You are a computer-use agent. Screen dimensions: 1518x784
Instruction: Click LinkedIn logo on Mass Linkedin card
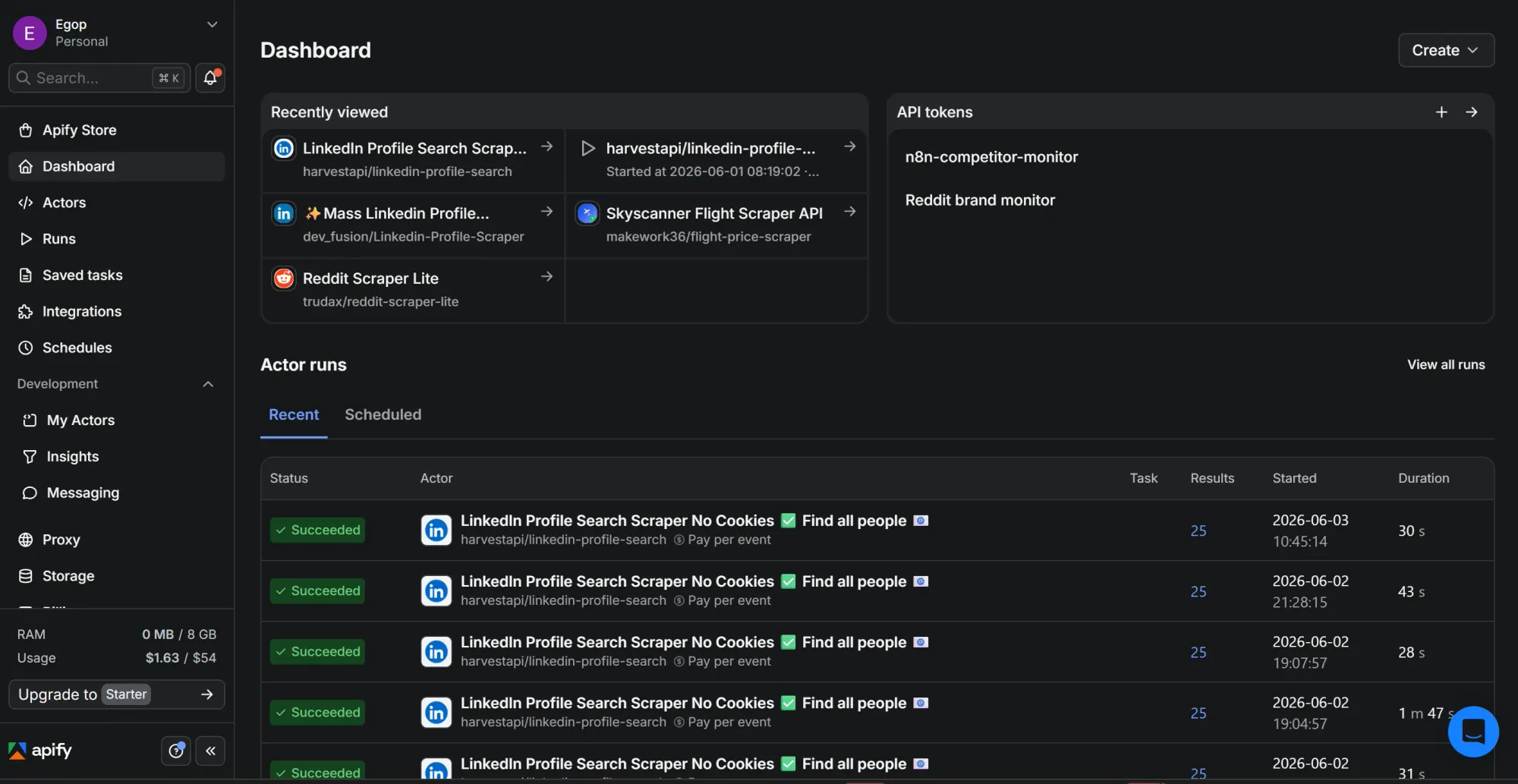click(284, 213)
